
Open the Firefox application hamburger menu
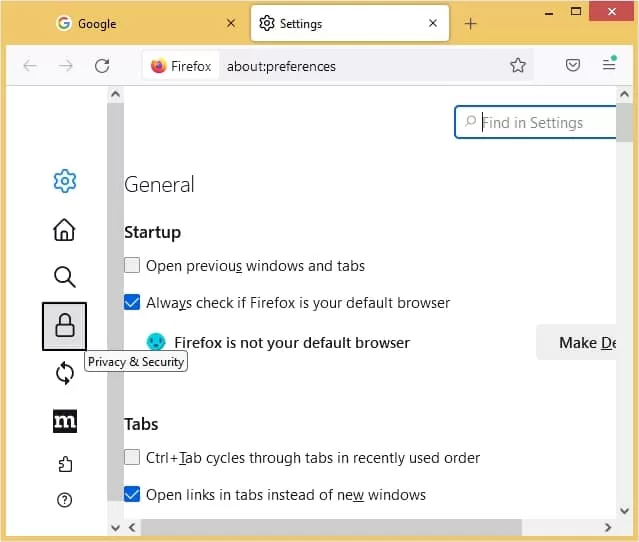pyautogui.click(x=609, y=64)
